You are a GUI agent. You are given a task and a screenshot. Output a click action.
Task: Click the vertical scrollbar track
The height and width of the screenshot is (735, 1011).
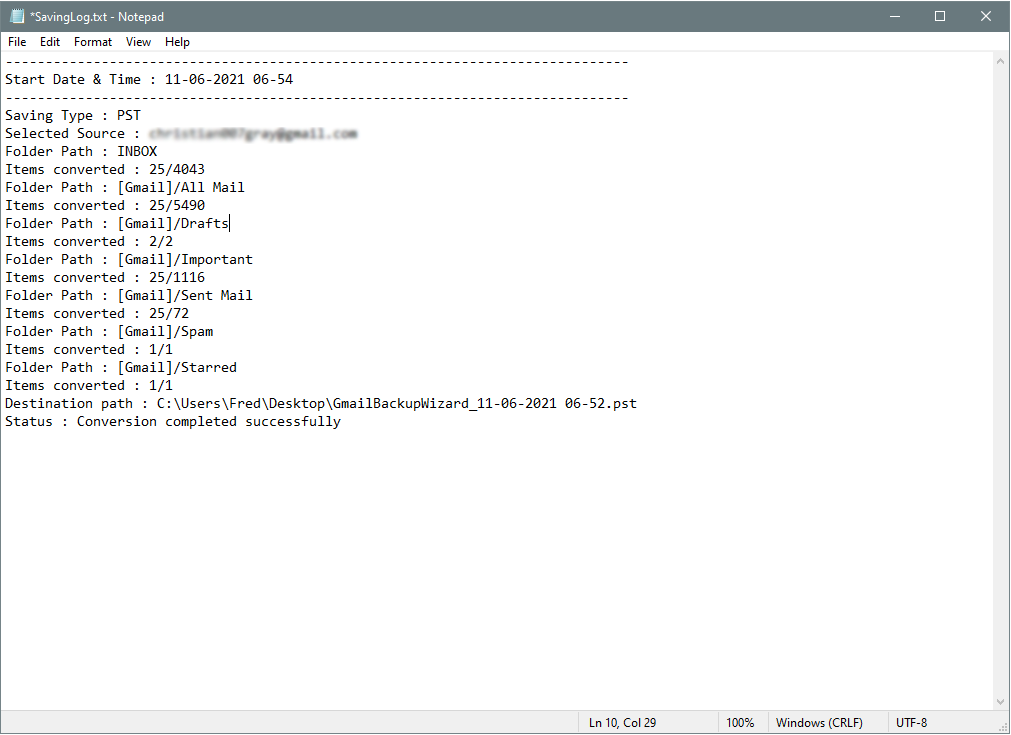click(1001, 380)
